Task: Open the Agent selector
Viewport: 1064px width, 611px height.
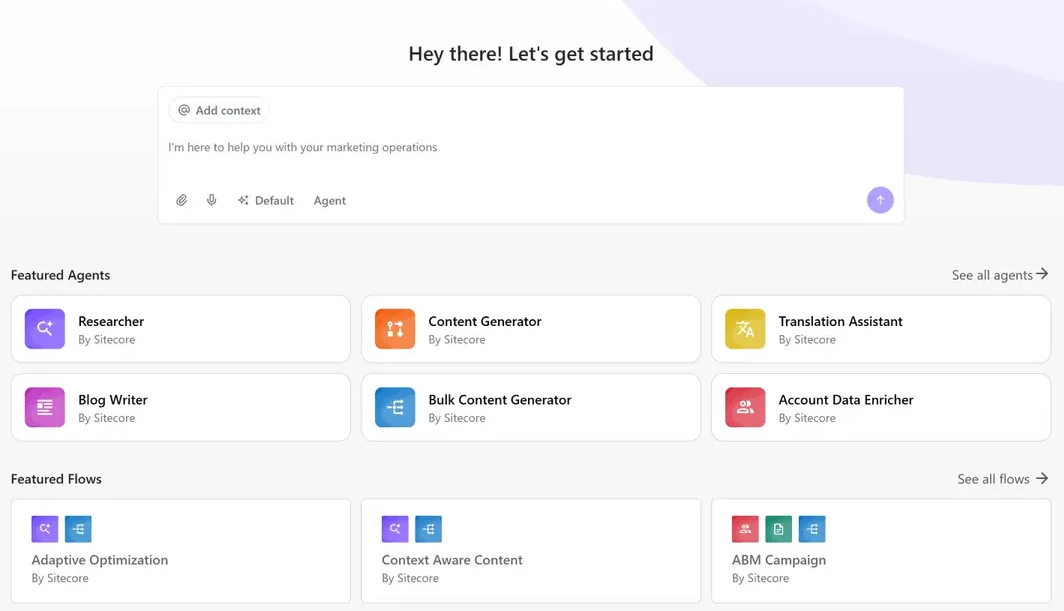Action: tap(330, 200)
